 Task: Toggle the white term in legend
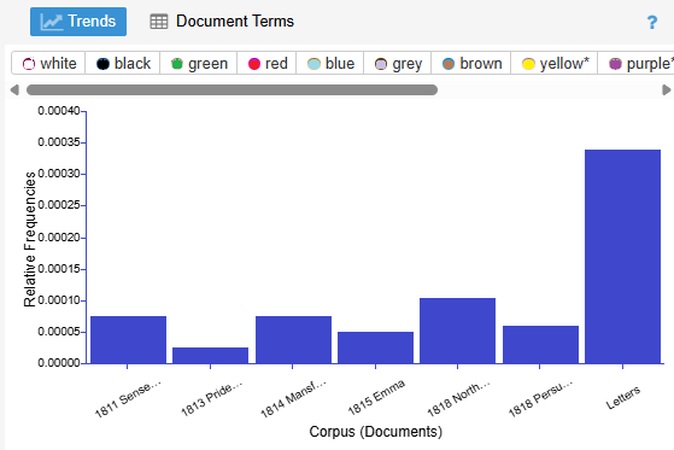tap(49, 64)
